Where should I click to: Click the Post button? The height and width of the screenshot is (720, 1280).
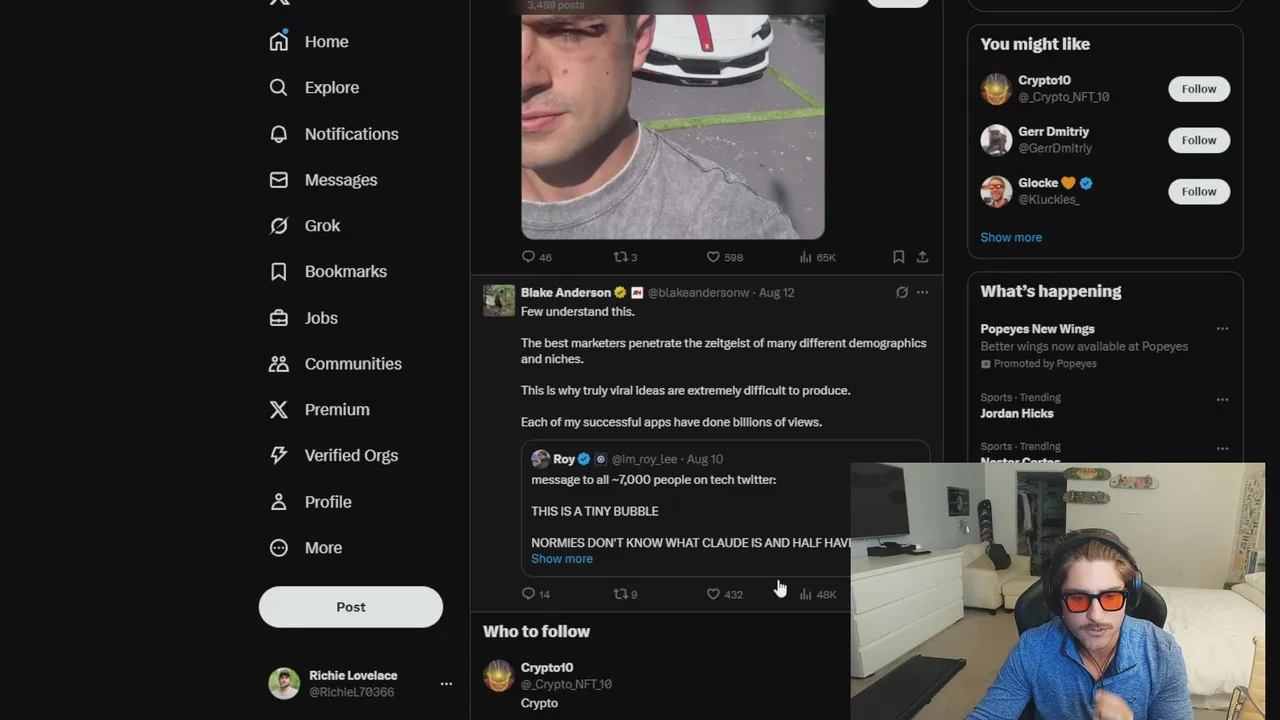click(x=351, y=607)
